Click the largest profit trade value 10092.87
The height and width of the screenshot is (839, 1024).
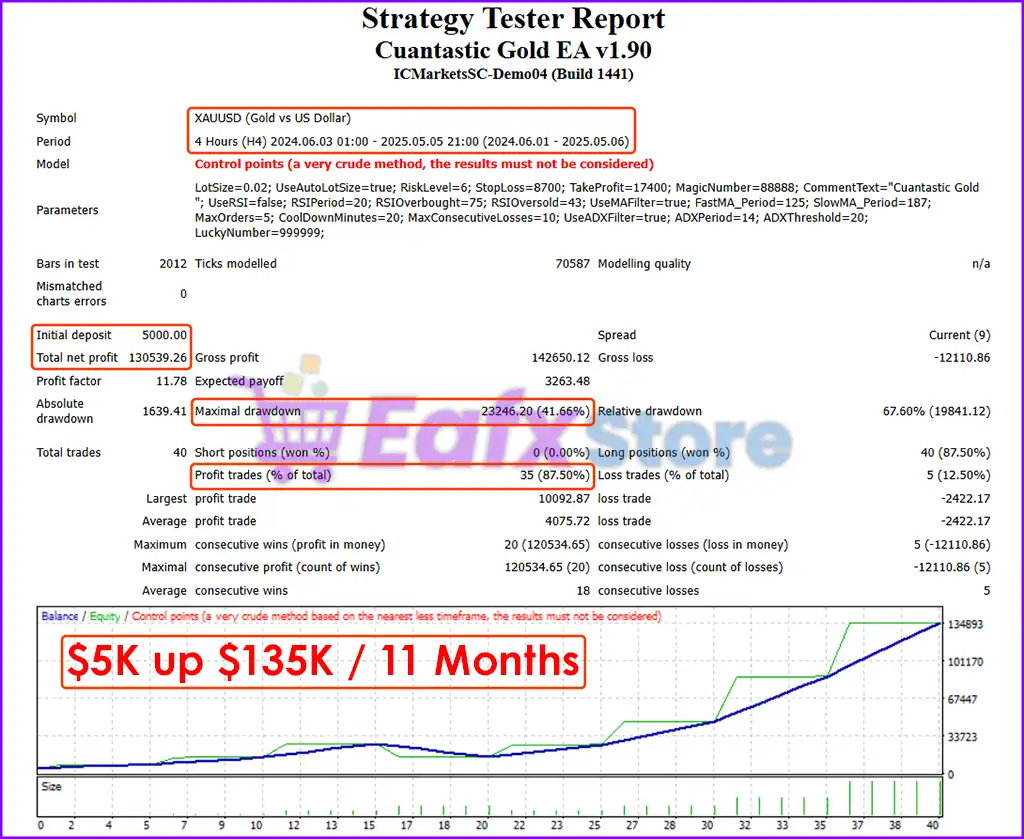[x=564, y=499]
